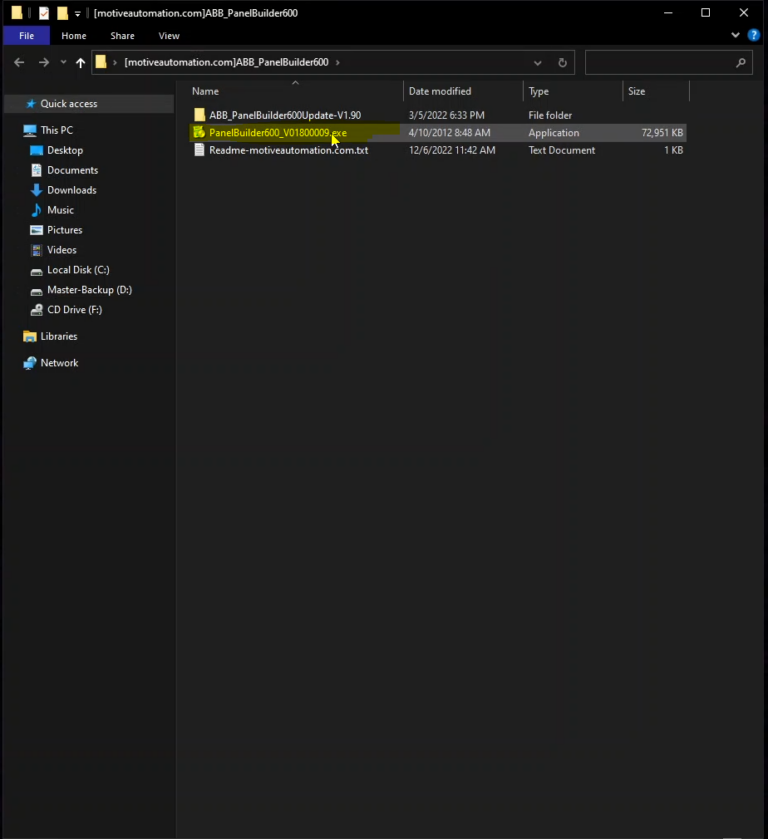Select the Readme-motiveautomation.com.txt file
Image resolution: width=768 pixels, height=839 pixels.
pyautogui.click(x=288, y=150)
